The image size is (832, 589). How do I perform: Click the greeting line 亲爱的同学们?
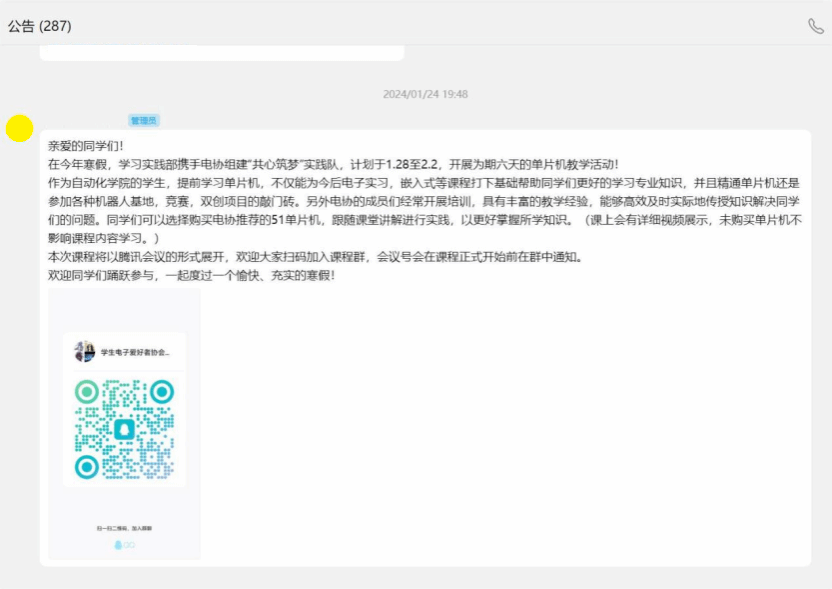click(x=86, y=146)
